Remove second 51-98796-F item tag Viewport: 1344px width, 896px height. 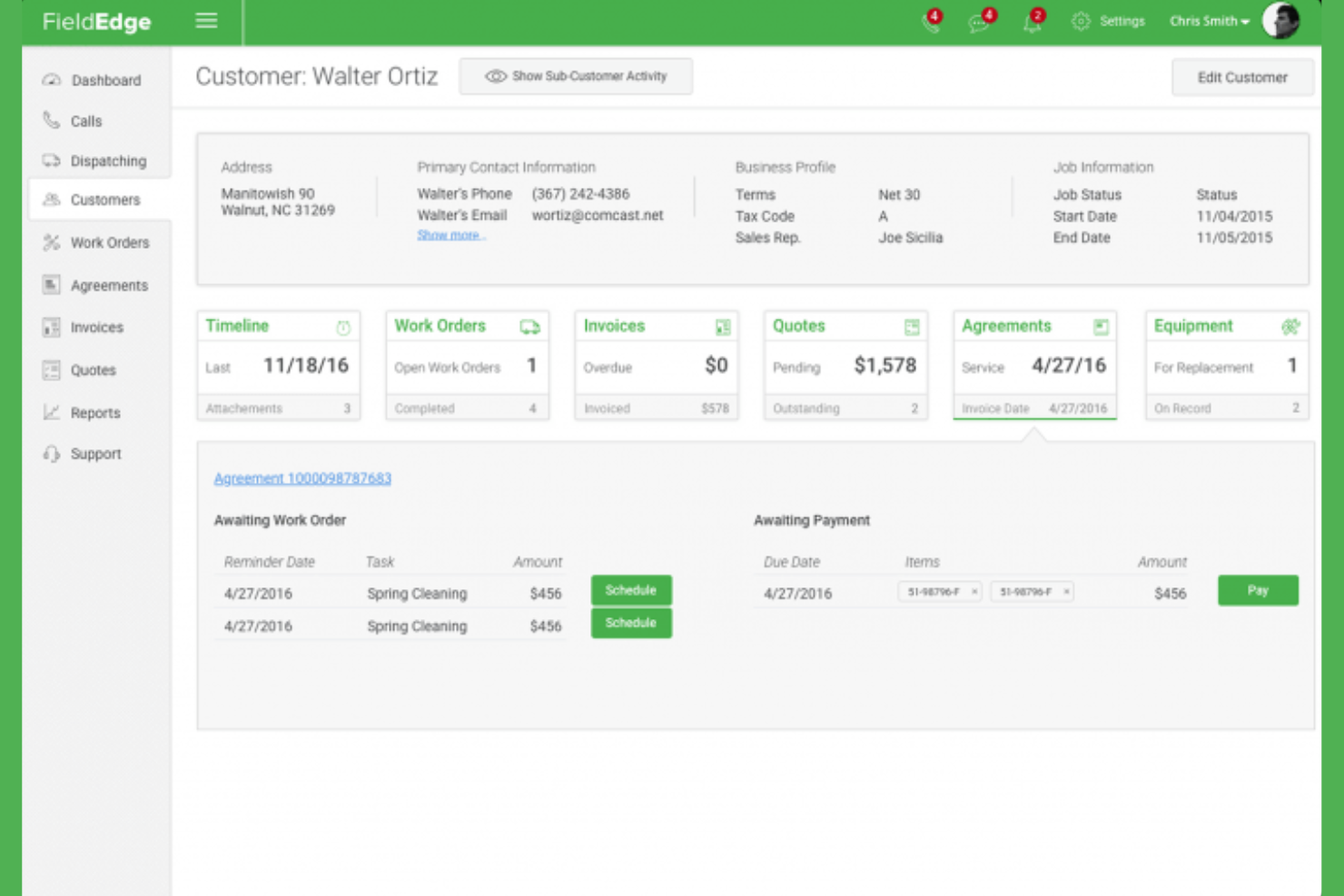[1066, 592]
